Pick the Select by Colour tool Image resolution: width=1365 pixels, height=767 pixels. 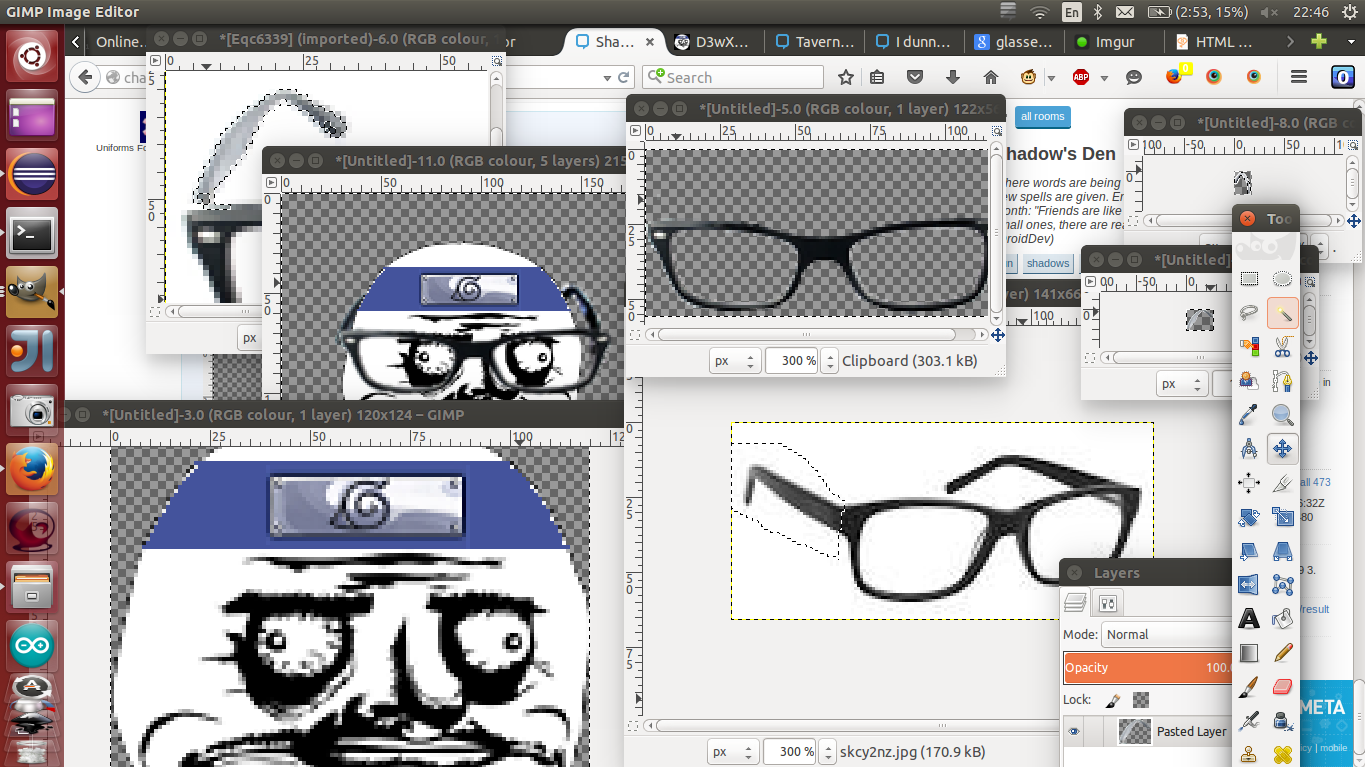tap(1249, 347)
